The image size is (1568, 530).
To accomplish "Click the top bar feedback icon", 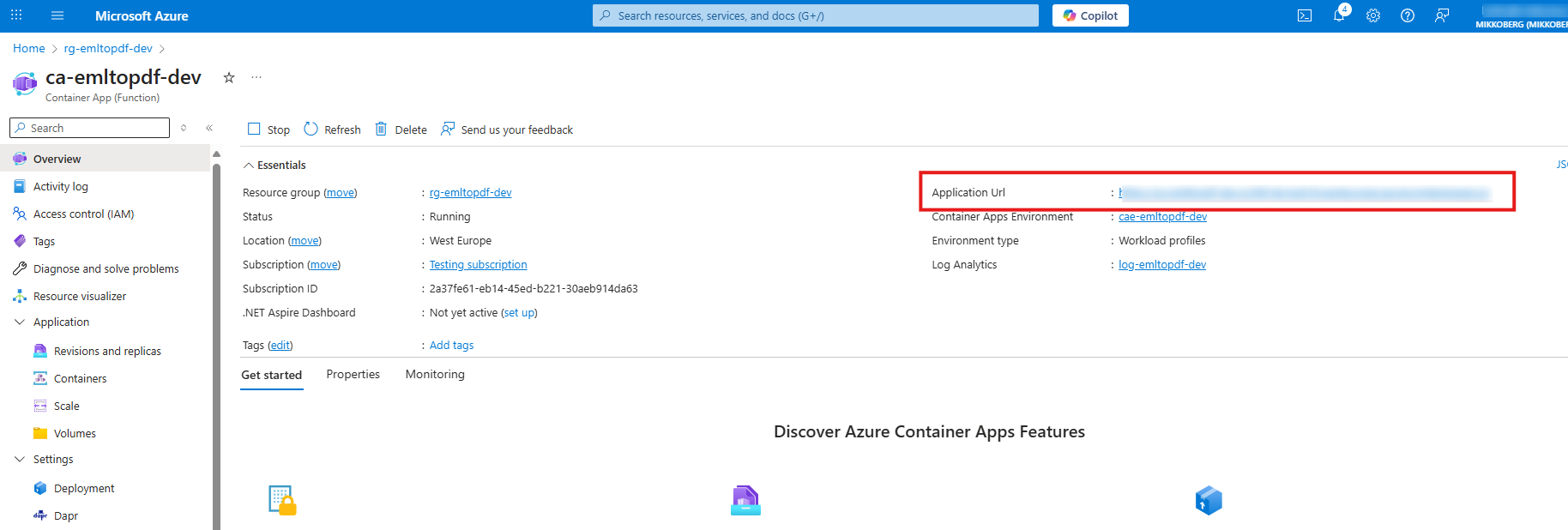I will (x=1442, y=15).
